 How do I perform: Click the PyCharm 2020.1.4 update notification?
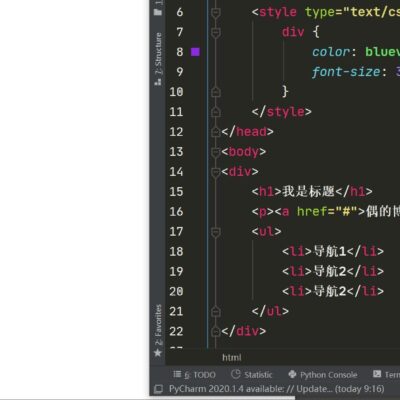click(276, 389)
